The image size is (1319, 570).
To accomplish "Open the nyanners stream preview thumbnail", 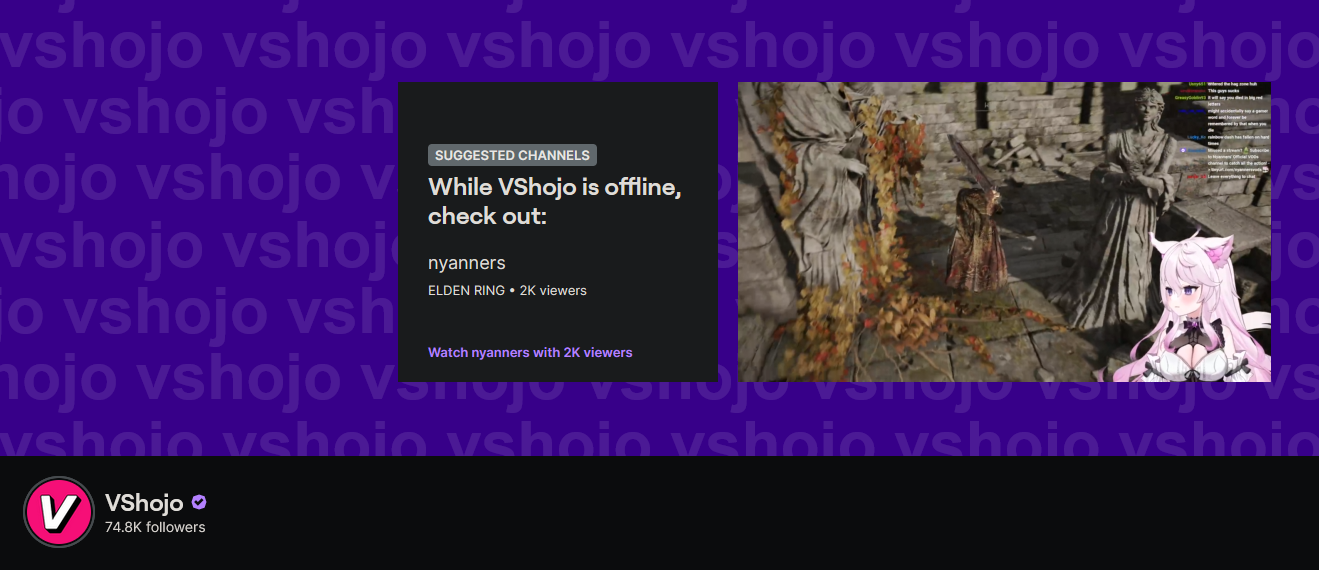I will [1004, 232].
